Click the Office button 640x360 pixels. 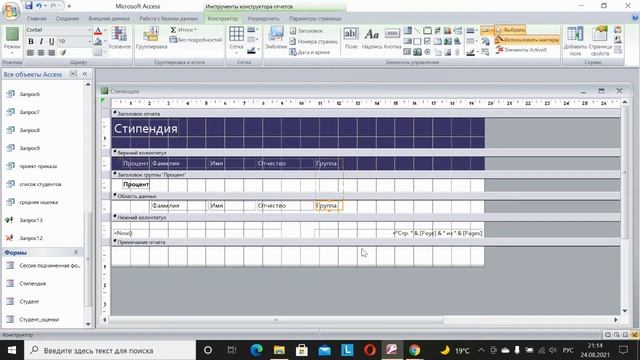tap(11, 11)
